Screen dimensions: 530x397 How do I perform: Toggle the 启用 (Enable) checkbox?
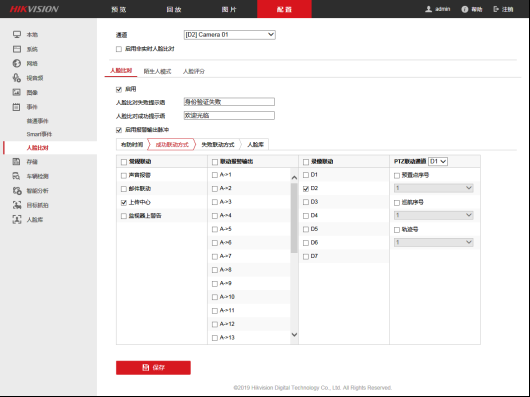click(x=119, y=90)
